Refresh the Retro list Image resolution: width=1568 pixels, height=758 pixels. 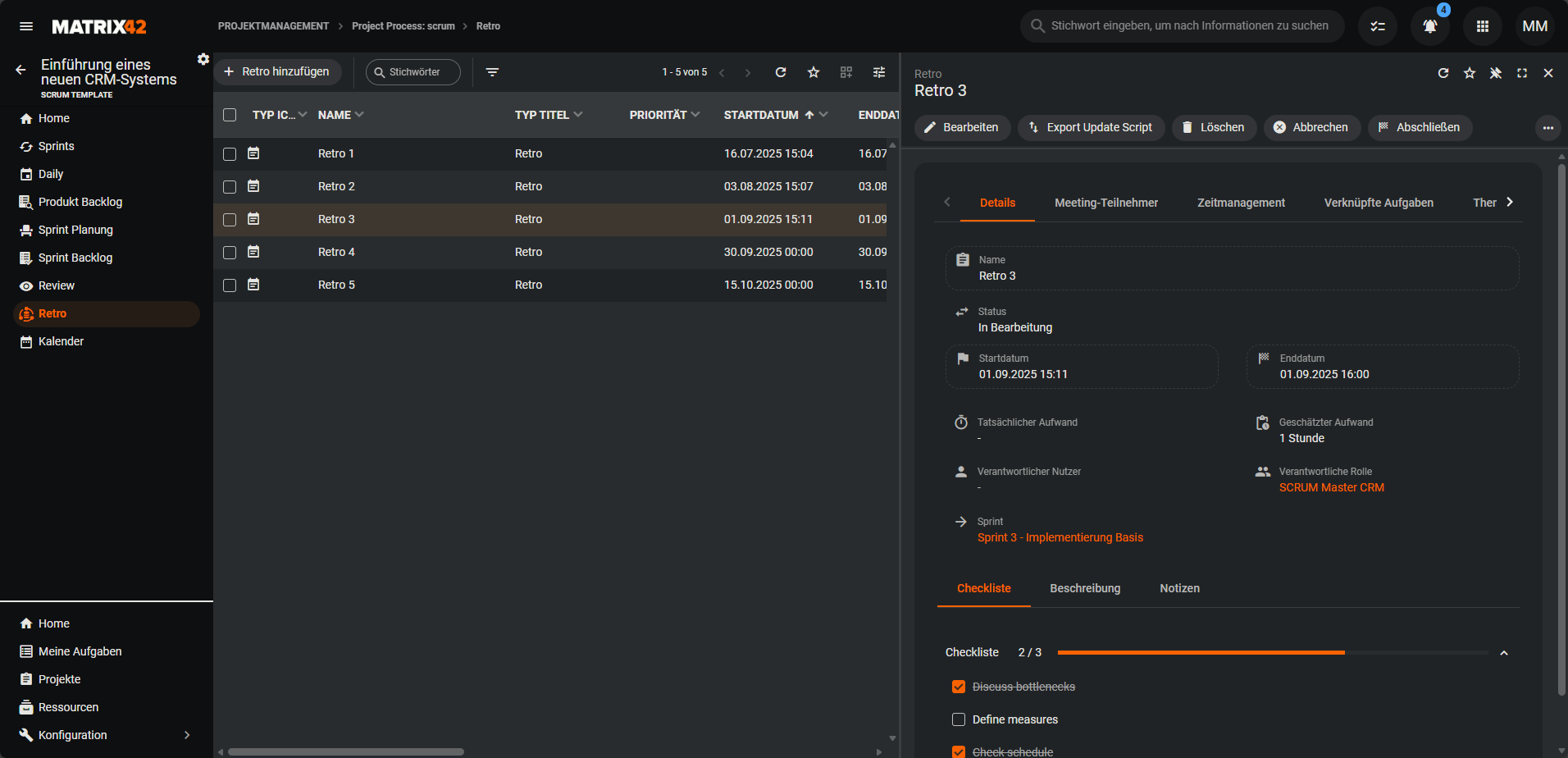(x=781, y=72)
